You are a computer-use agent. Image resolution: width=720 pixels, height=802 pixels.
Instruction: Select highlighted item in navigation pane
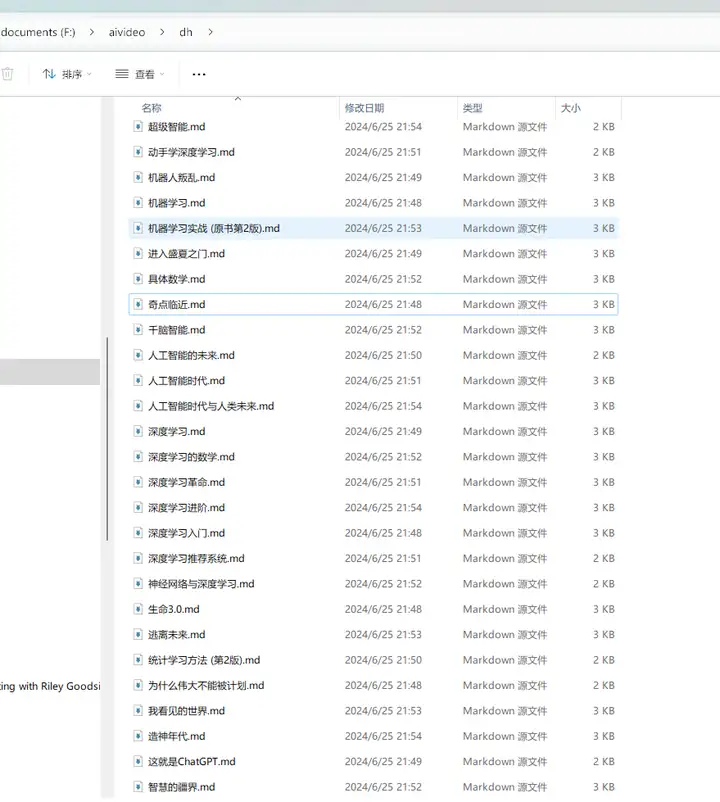tap(50, 372)
